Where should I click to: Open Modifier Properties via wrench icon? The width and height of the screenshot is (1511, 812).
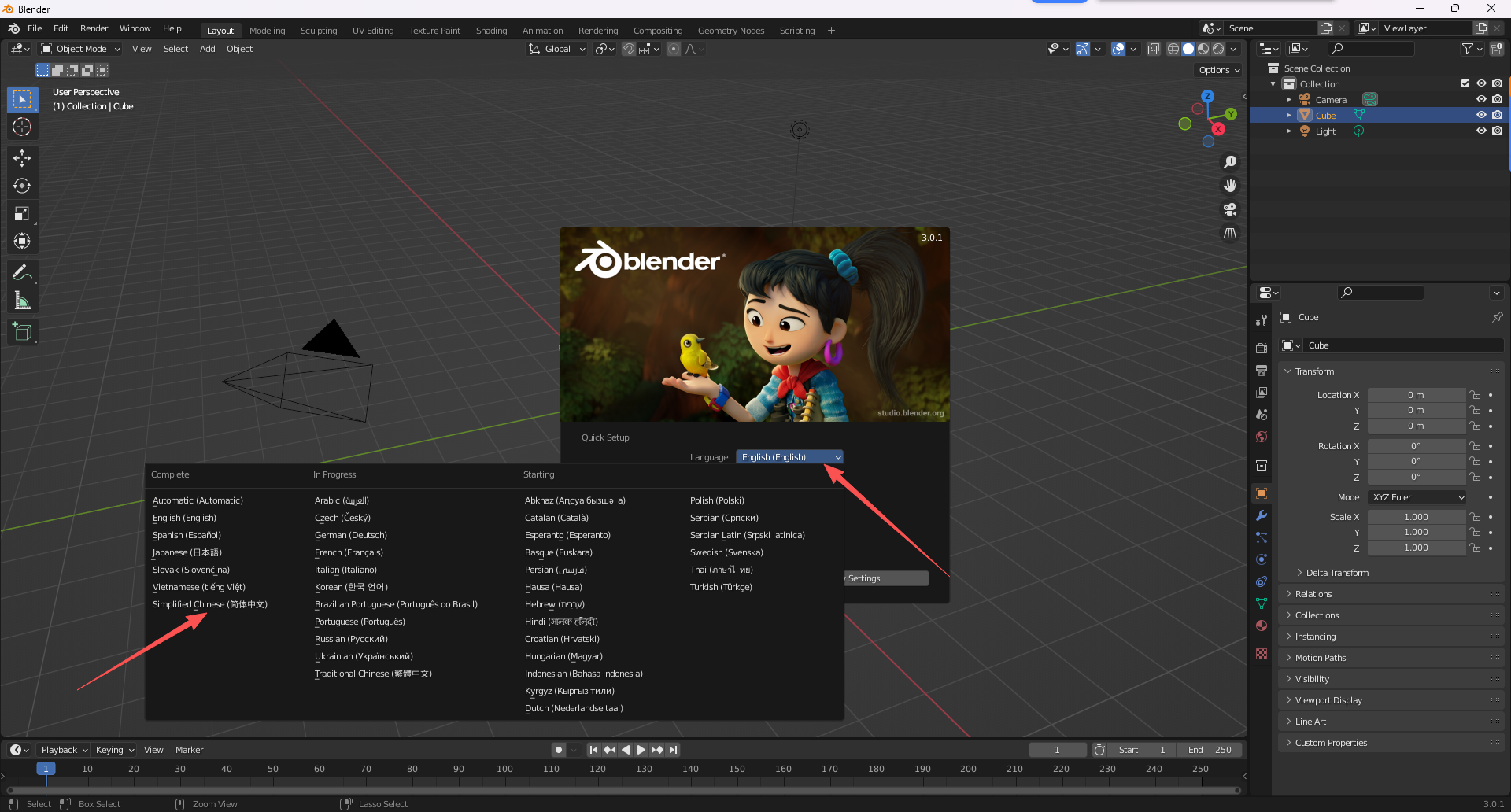click(1262, 515)
